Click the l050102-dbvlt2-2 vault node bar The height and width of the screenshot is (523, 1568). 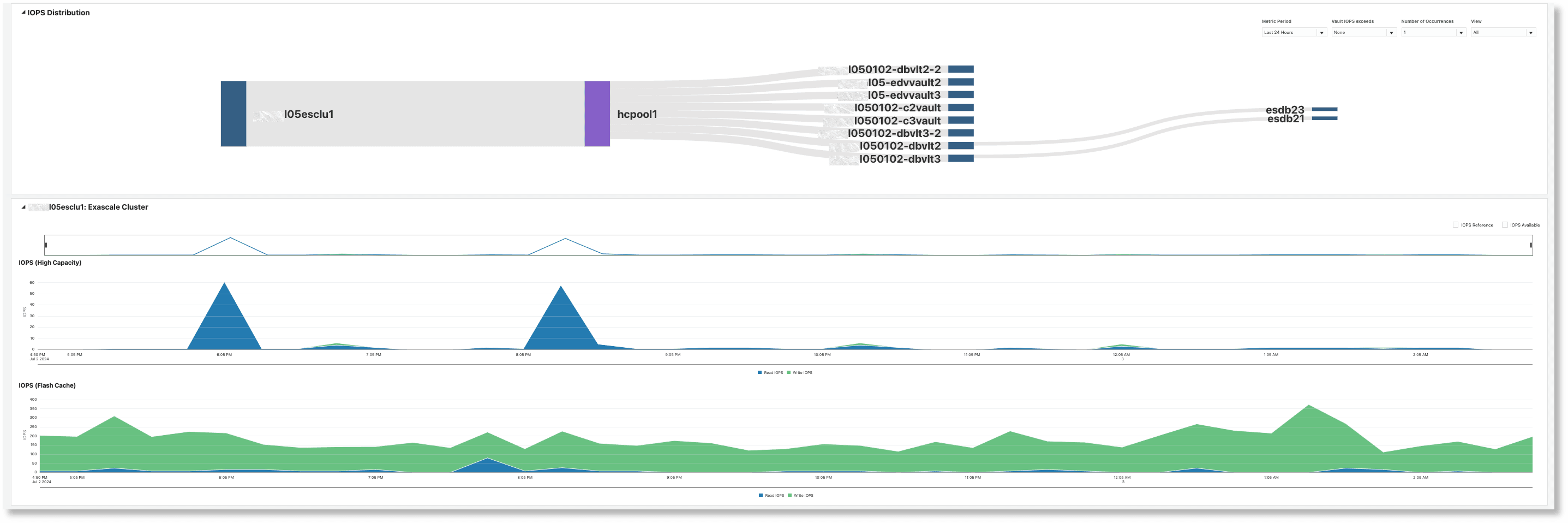pyautogui.click(x=962, y=69)
